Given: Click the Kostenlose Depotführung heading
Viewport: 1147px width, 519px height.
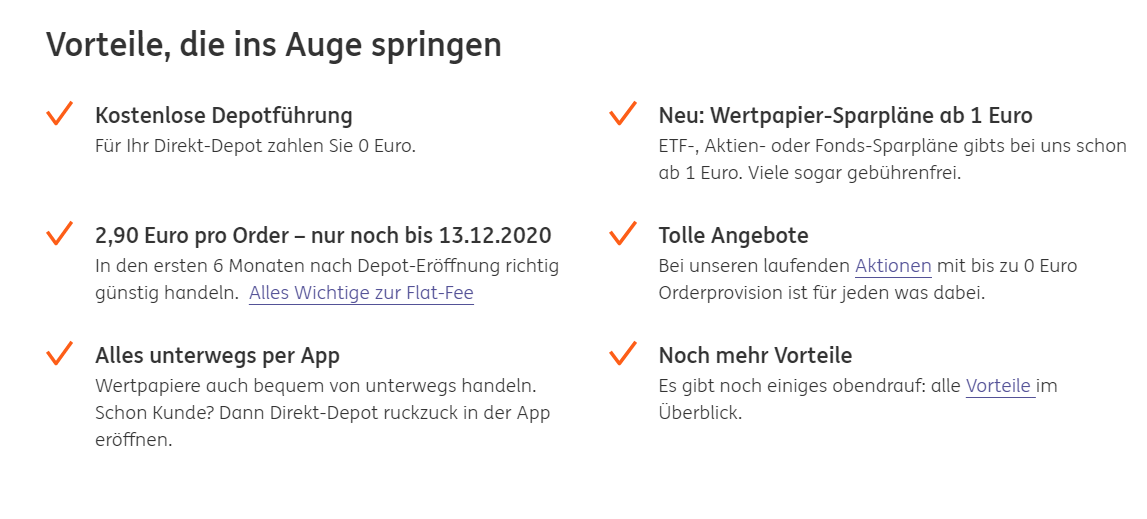Looking at the screenshot, I should (x=224, y=116).
